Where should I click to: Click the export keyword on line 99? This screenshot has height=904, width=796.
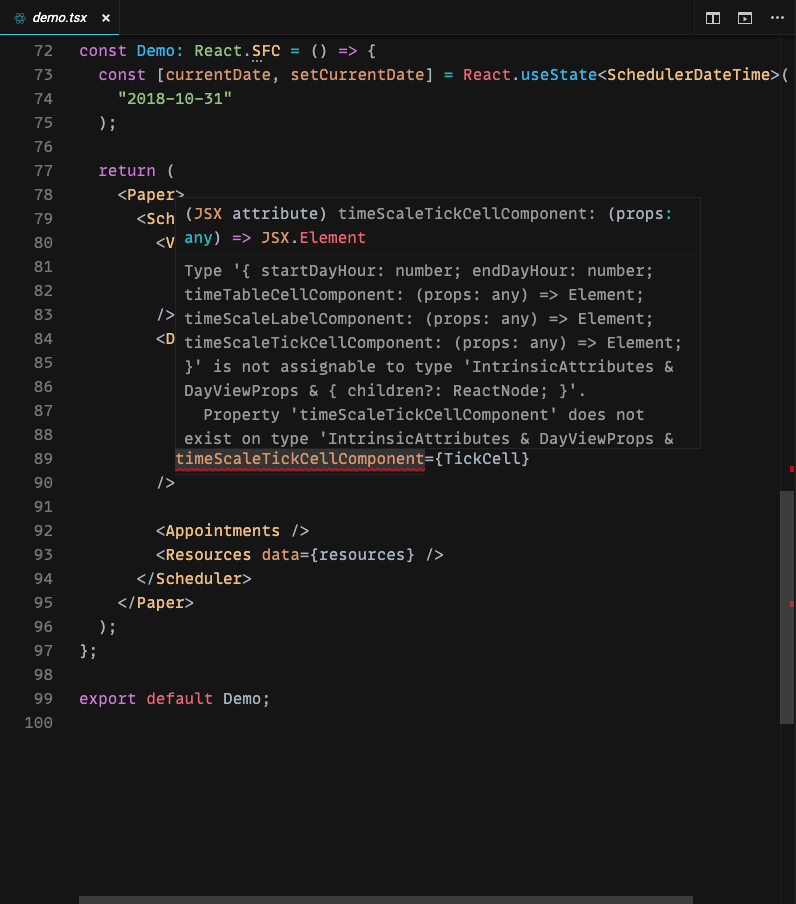point(108,699)
